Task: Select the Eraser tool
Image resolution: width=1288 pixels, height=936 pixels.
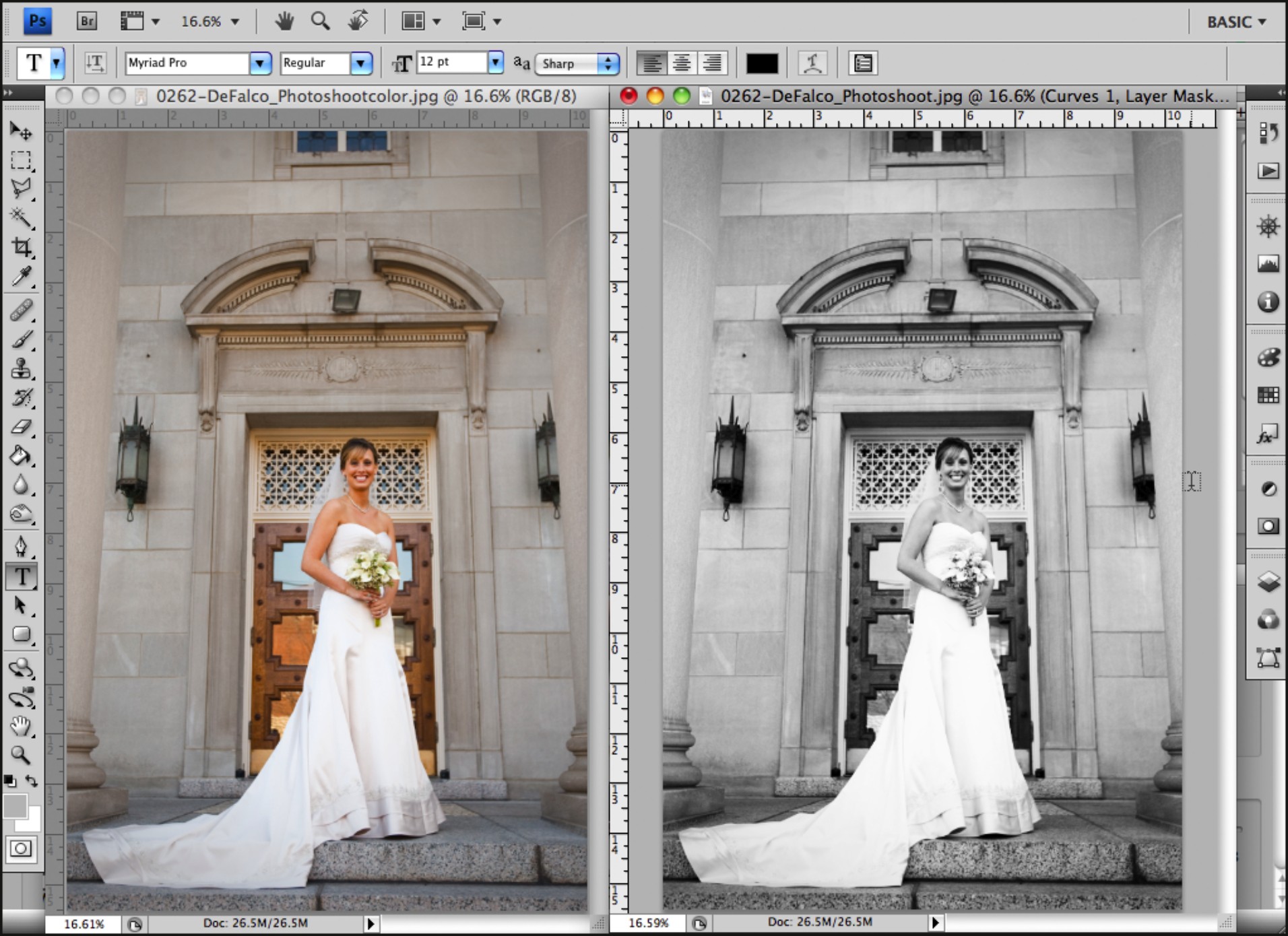Action: pos(21,426)
